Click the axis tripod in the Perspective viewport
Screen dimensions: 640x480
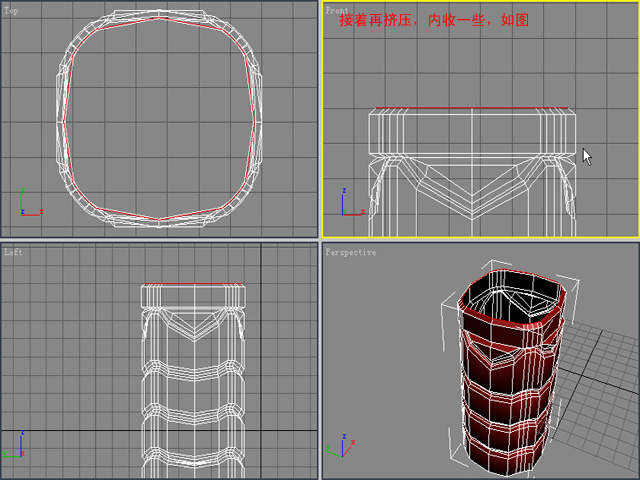point(342,446)
